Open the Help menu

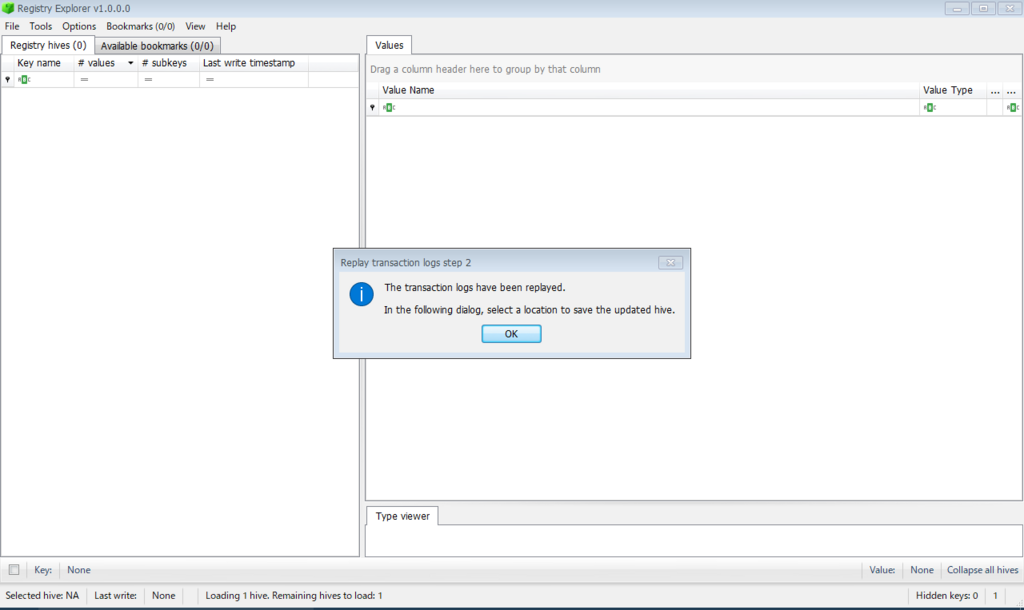(x=226, y=26)
